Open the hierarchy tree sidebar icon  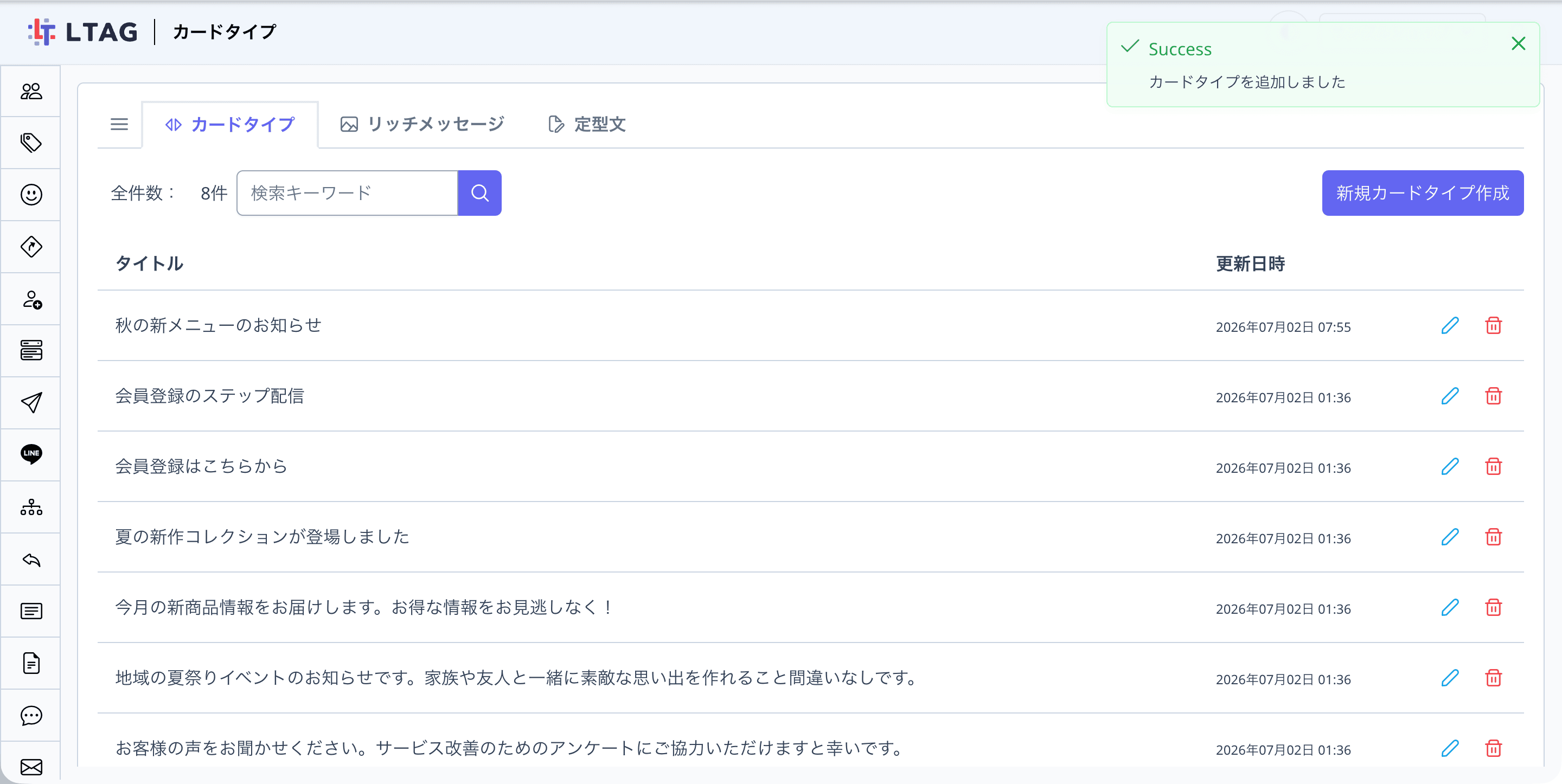pyautogui.click(x=31, y=507)
